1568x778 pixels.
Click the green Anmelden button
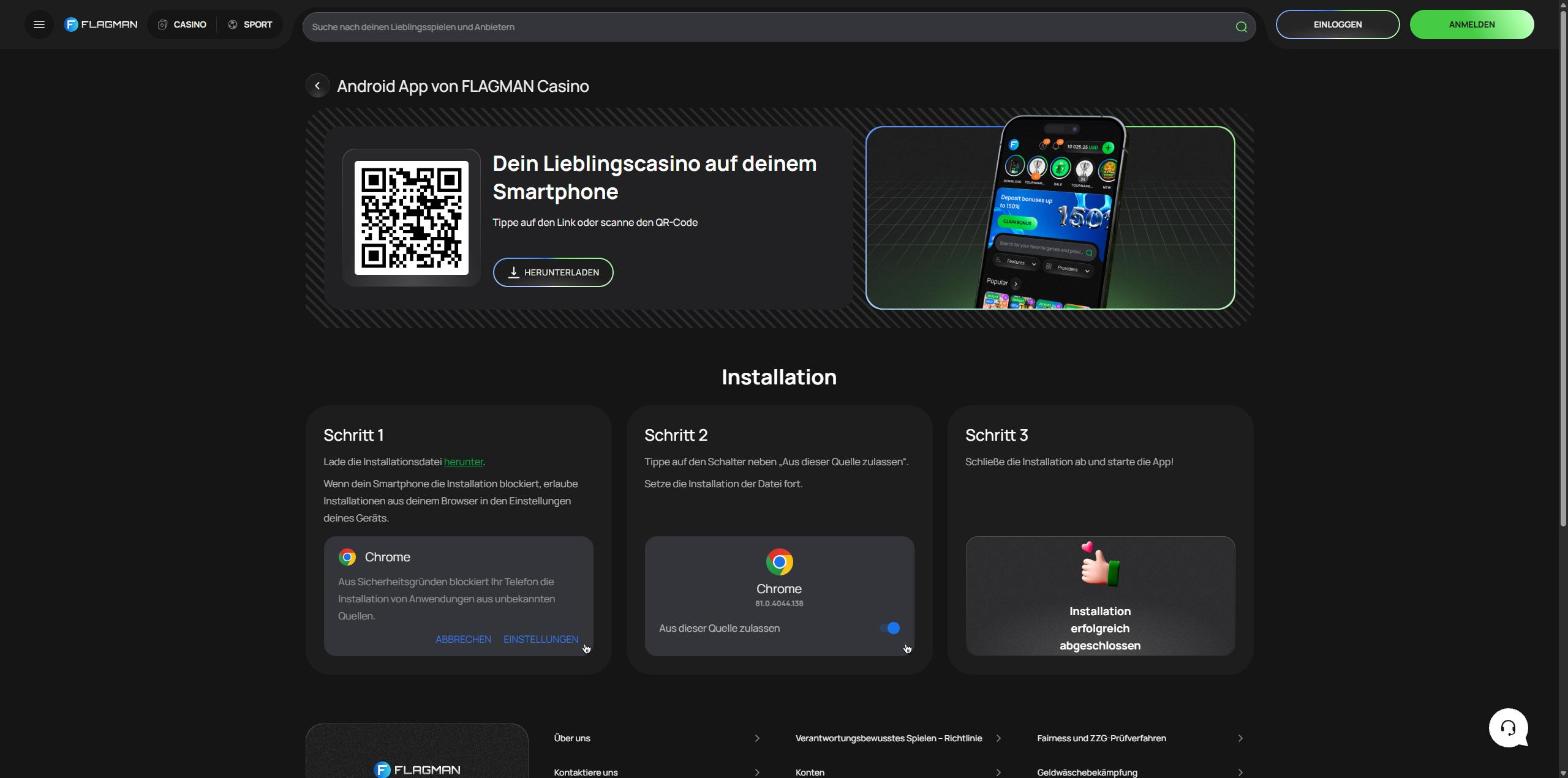pos(1471,25)
